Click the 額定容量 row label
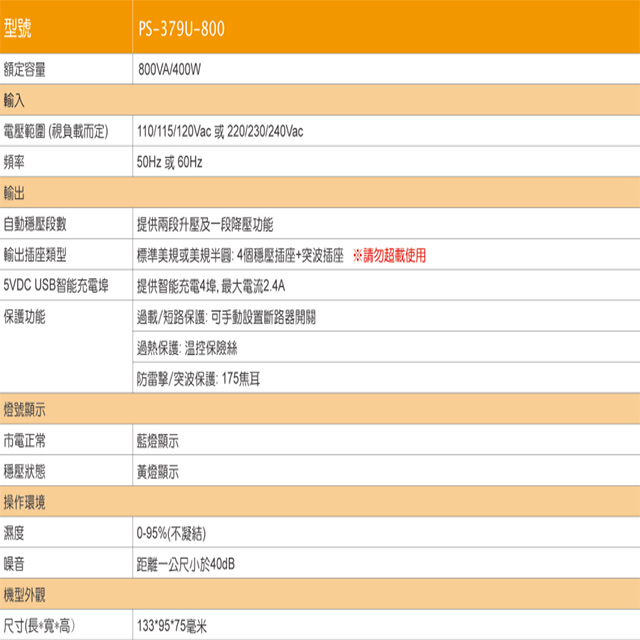 [24, 69]
